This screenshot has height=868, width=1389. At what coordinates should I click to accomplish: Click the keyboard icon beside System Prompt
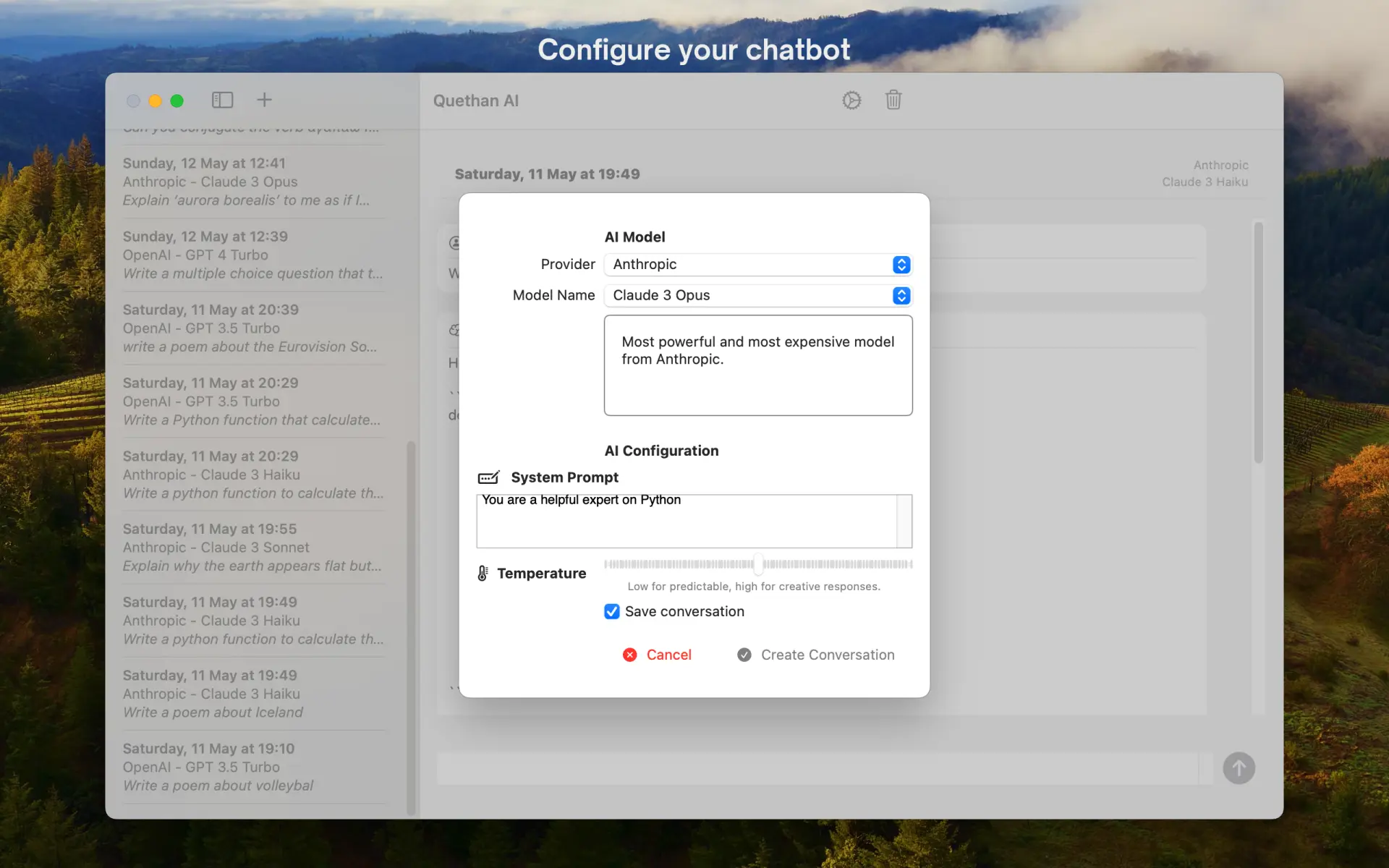coord(488,477)
